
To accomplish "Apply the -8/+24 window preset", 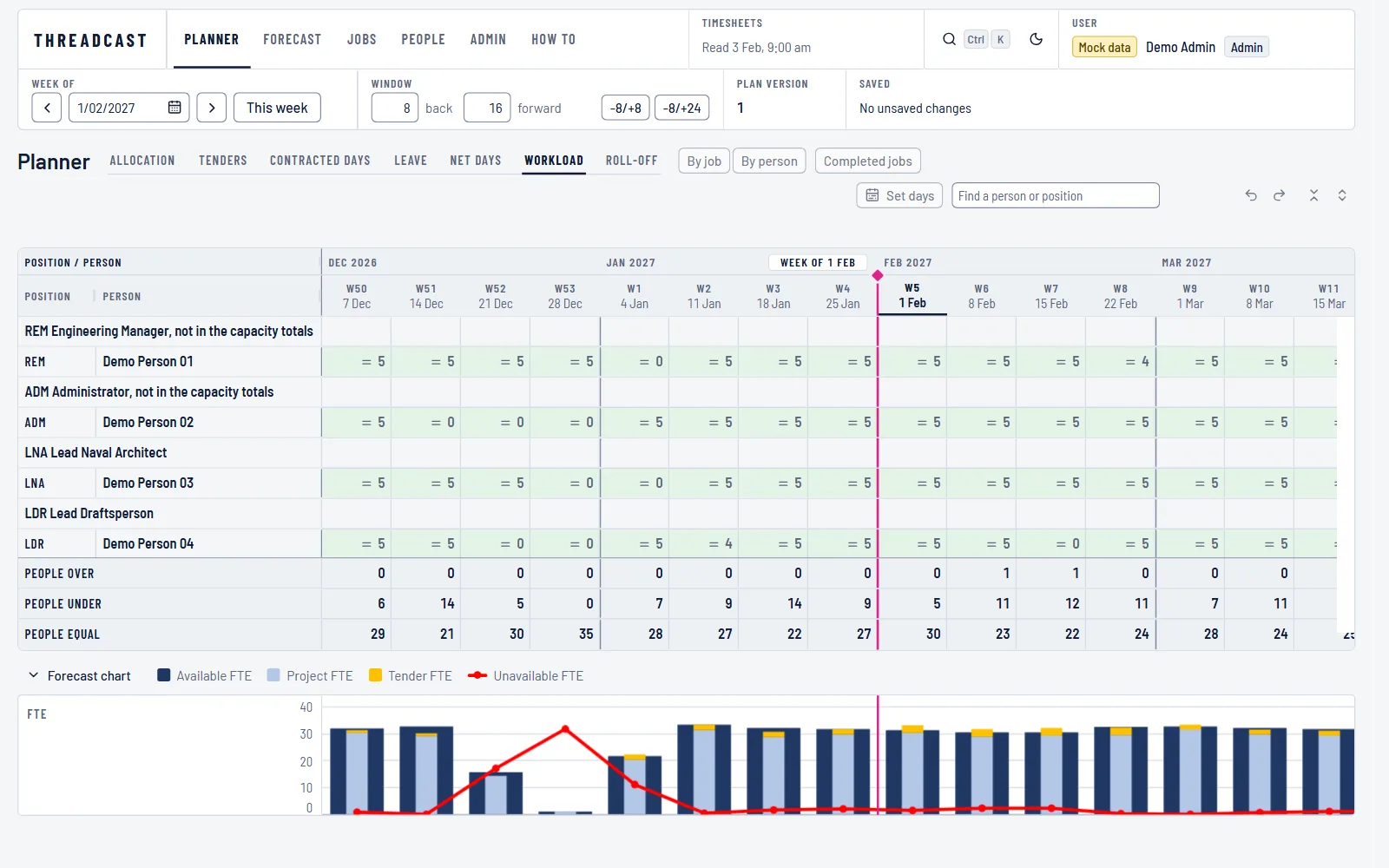I will (682, 108).
